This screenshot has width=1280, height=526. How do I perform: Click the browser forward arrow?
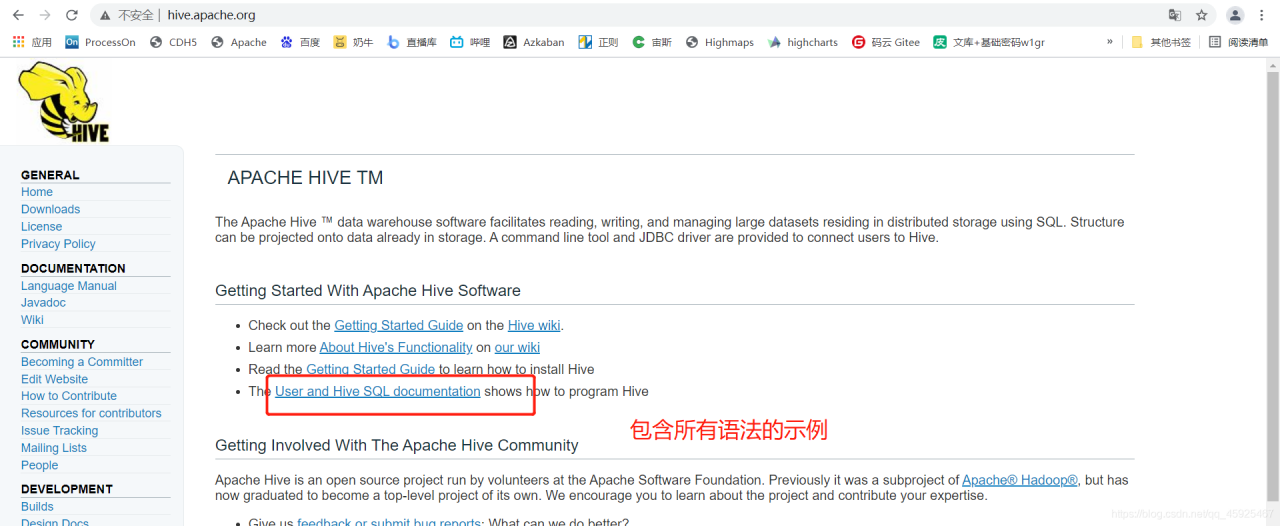tap(45, 15)
